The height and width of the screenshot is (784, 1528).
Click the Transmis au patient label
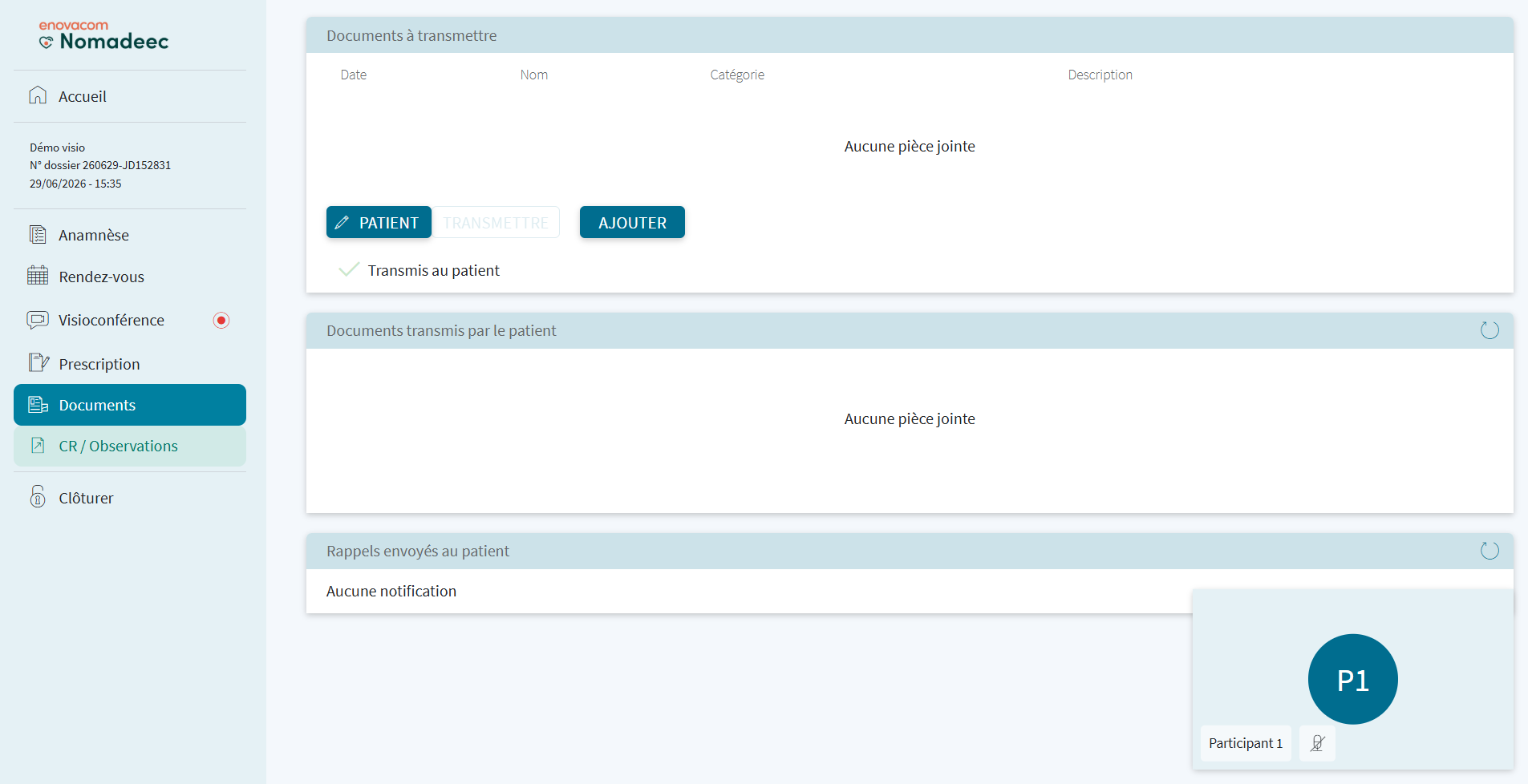click(x=433, y=270)
